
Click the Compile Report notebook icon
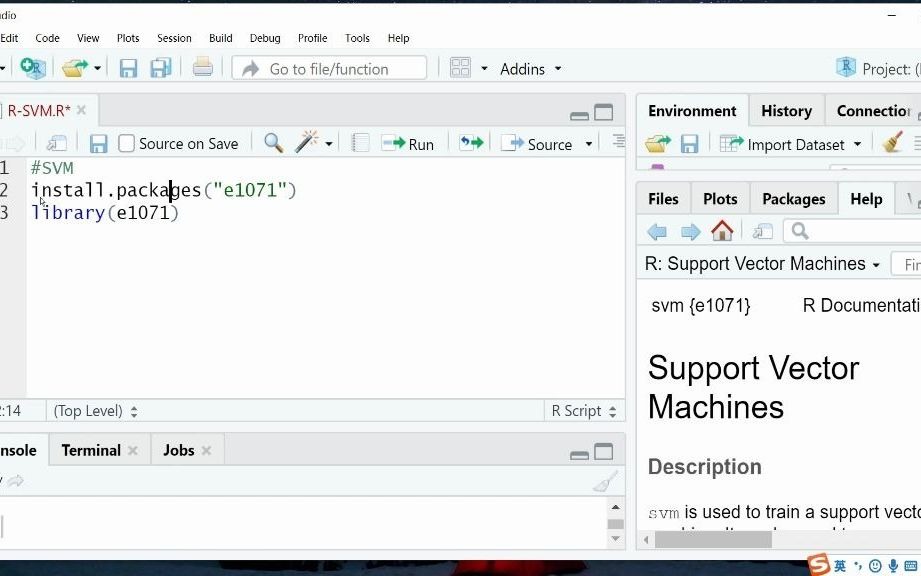(x=361, y=144)
